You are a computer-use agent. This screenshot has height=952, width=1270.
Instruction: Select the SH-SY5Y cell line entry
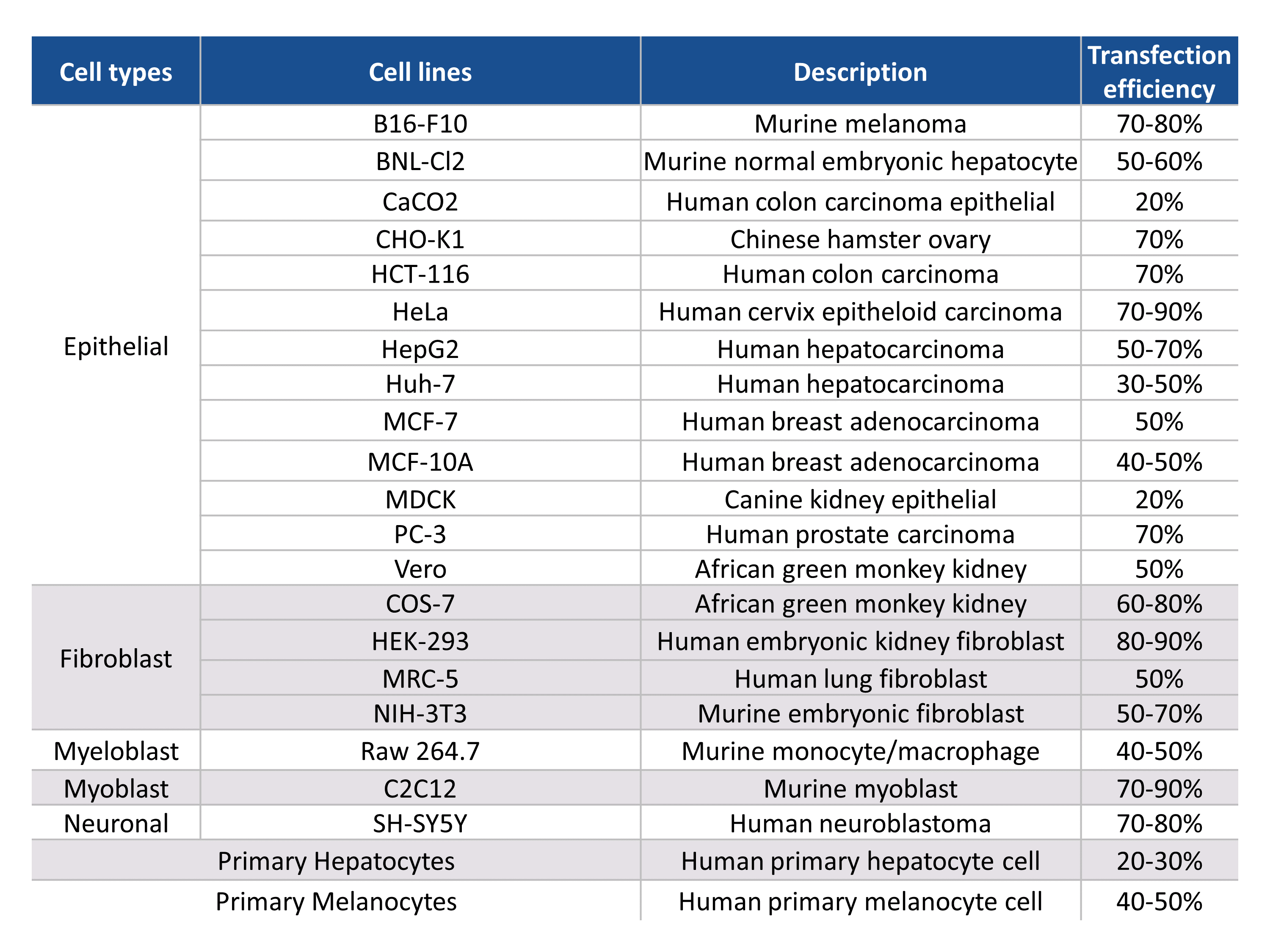[x=420, y=823]
